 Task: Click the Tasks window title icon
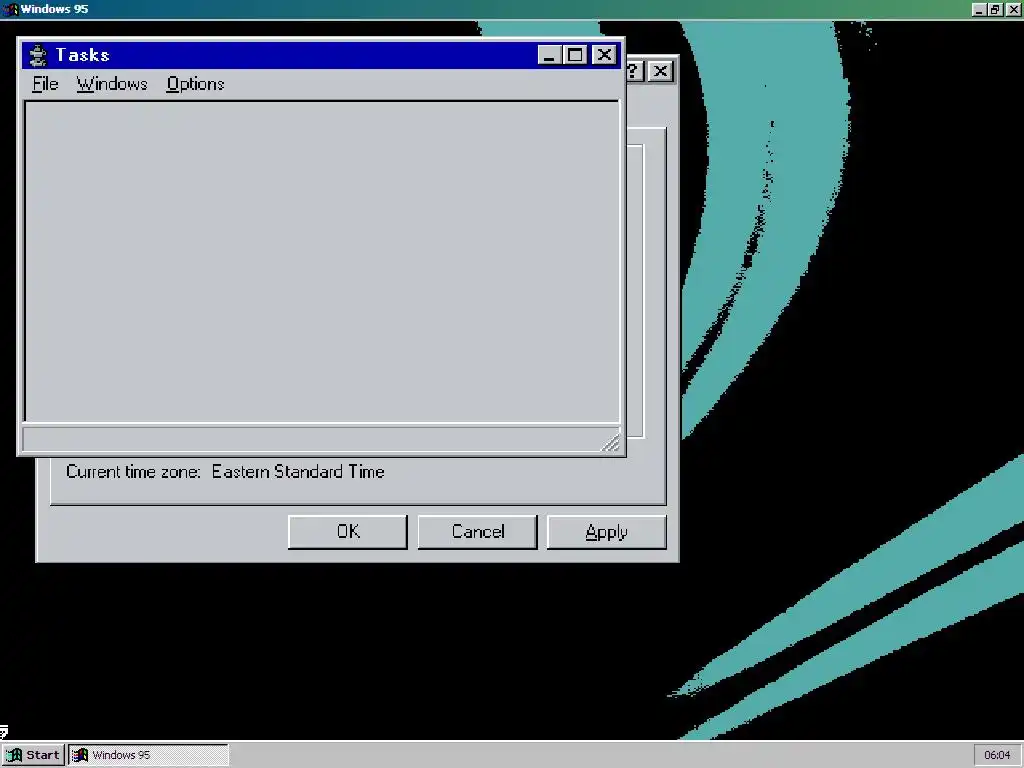[x=39, y=56]
